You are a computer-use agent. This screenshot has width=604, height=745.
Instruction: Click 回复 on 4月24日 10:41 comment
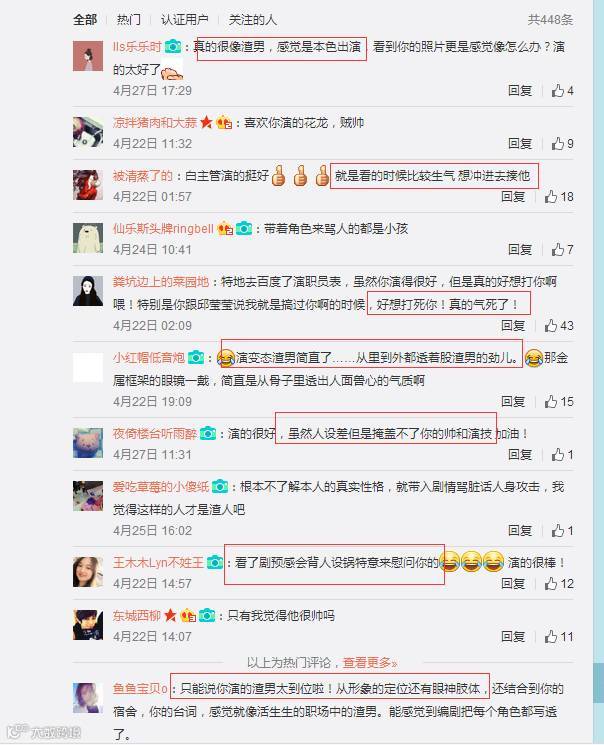[520, 249]
